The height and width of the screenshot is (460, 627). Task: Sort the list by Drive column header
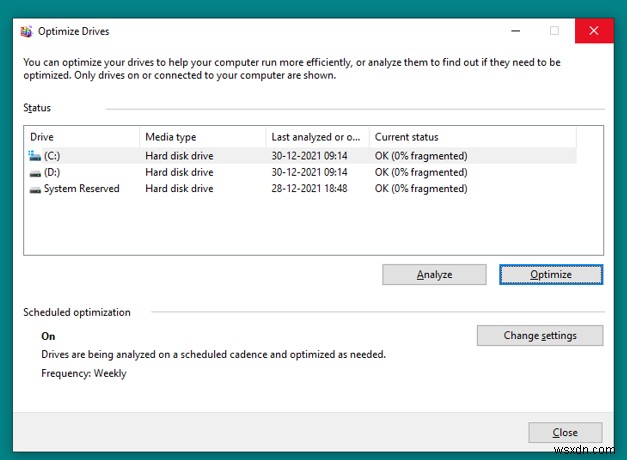click(x=80, y=137)
